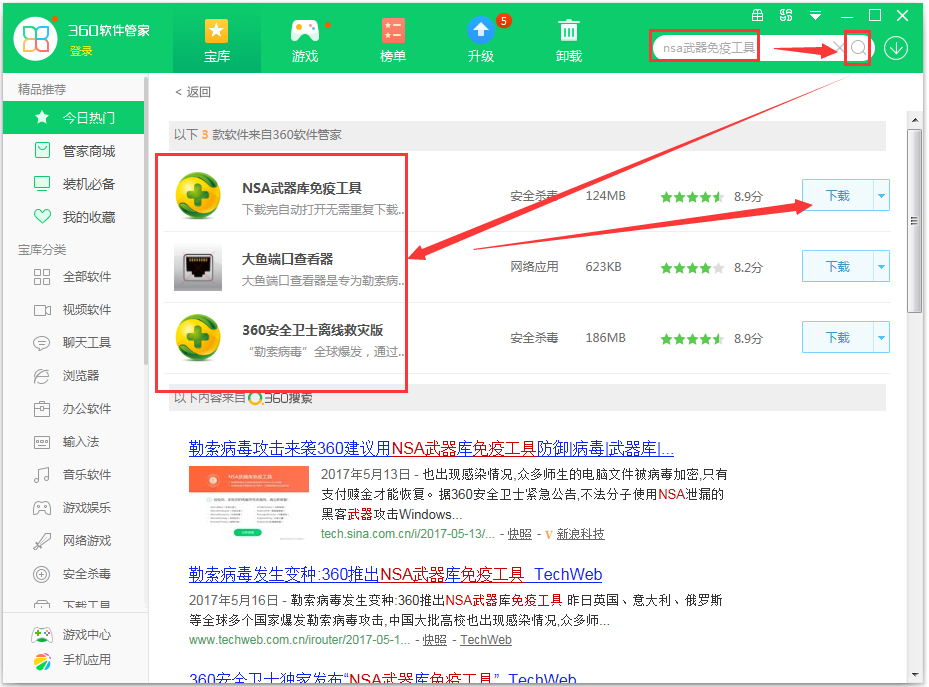Screen dimensions: 929x687
Task: Select 视频软件 category
Action: pos(73,310)
